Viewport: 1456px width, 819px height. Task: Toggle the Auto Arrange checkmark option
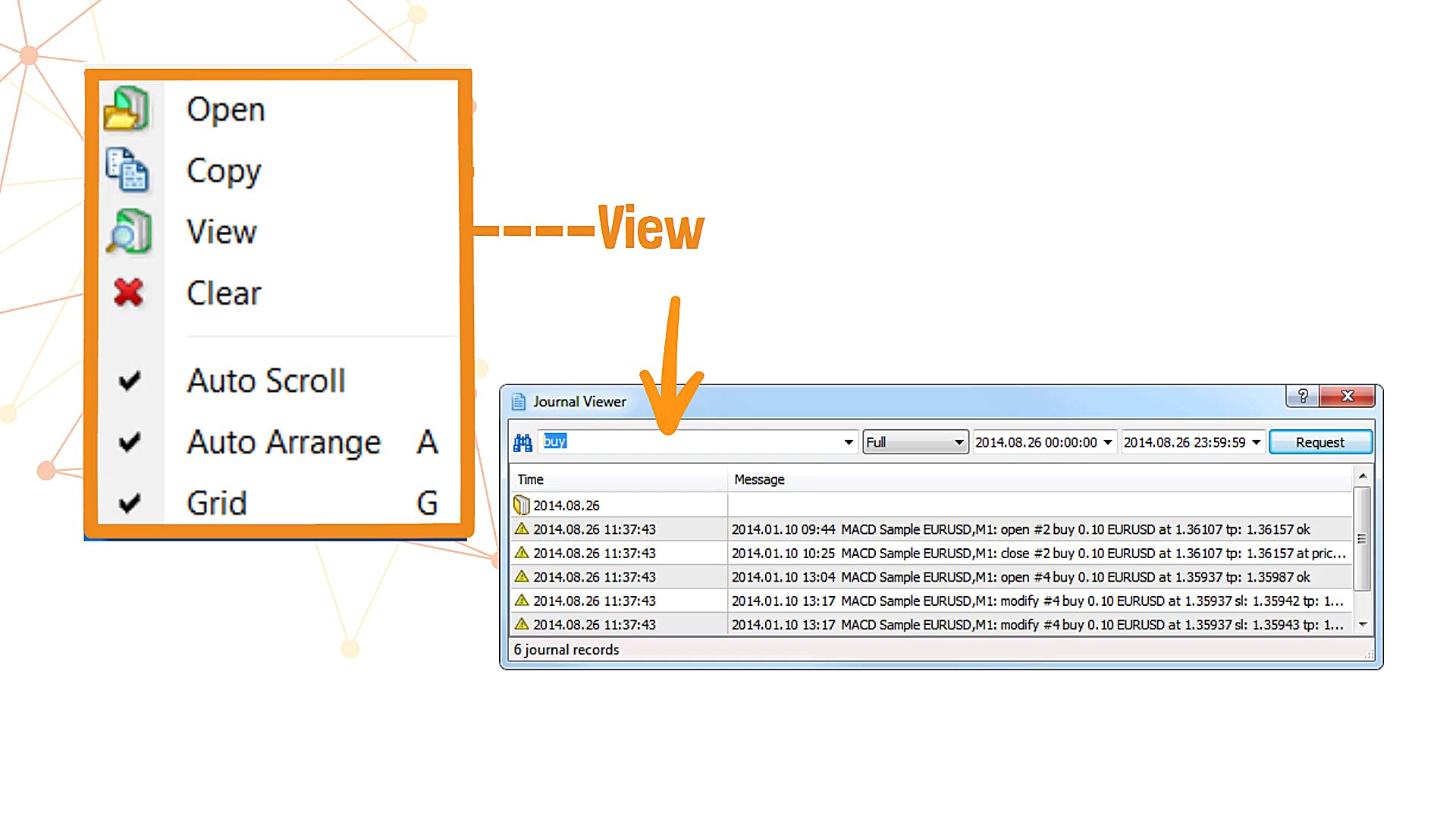(x=283, y=442)
